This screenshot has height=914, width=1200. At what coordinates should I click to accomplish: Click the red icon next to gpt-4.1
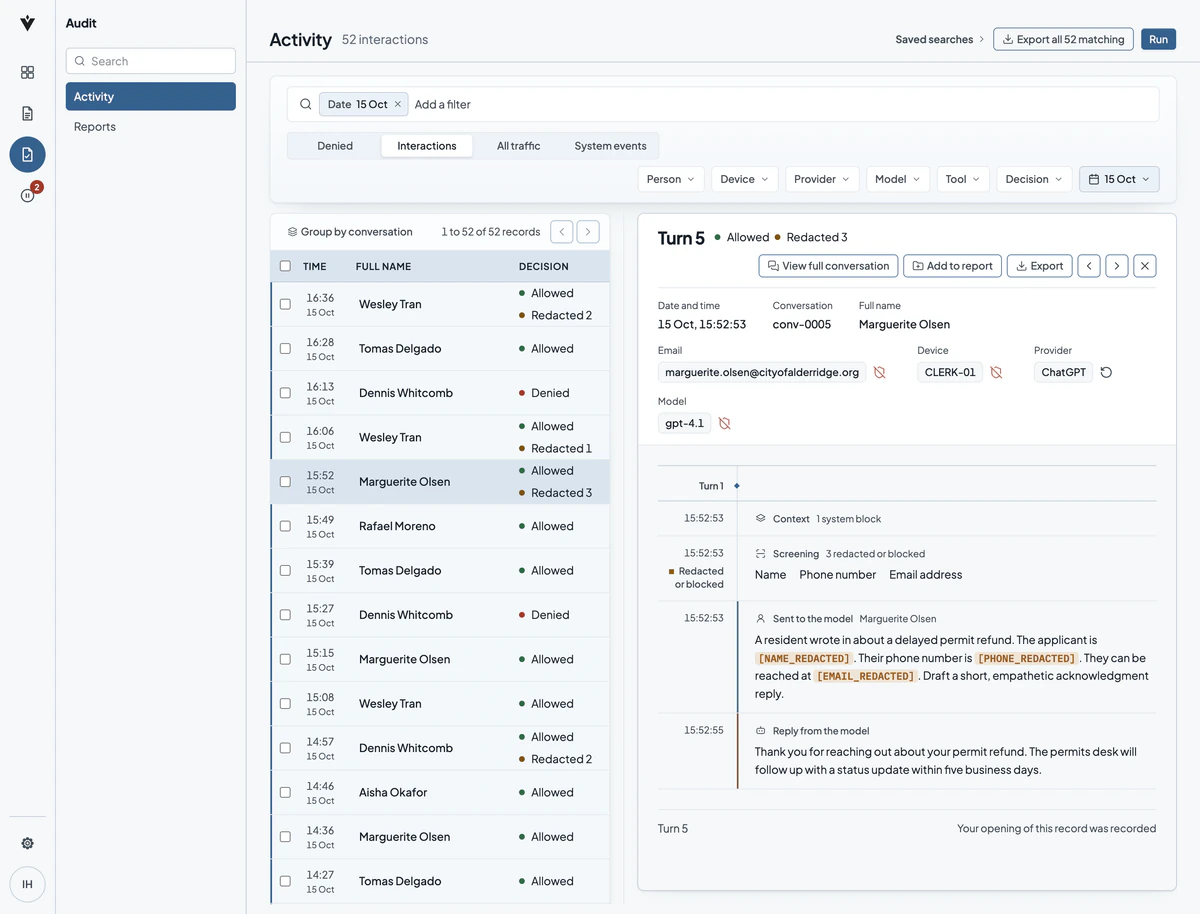tap(725, 423)
